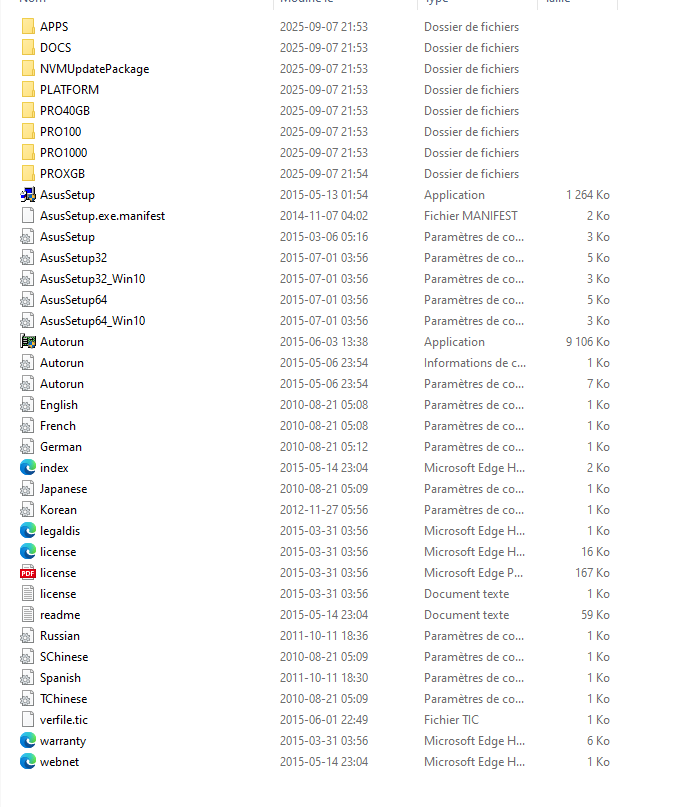Click the Edge icon beside legaldis
The width and height of the screenshot is (674, 807).
click(x=28, y=531)
